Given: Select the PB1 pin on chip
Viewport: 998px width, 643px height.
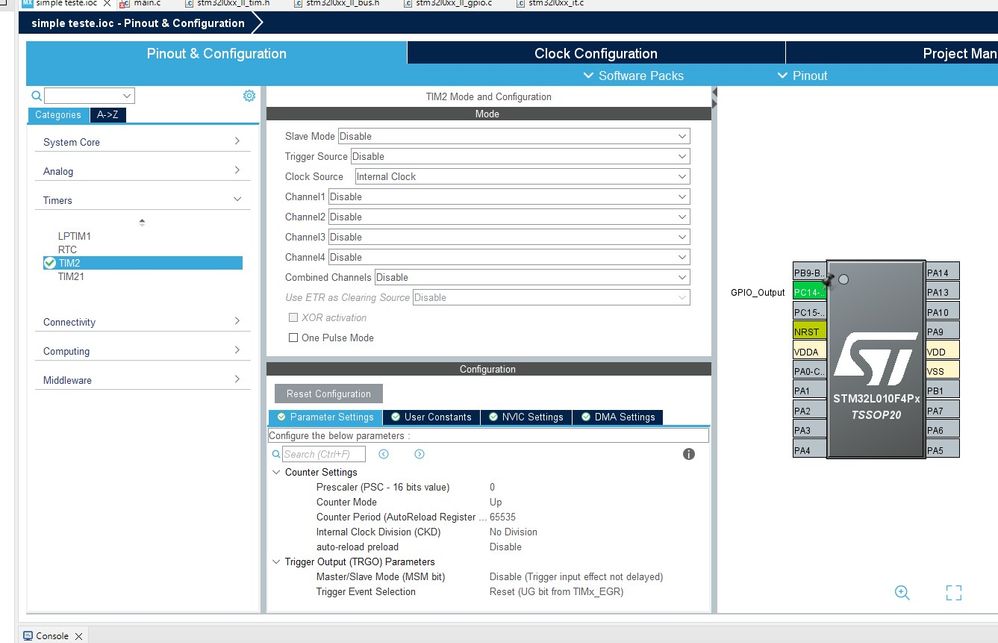Looking at the screenshot, I should [943, 391].
